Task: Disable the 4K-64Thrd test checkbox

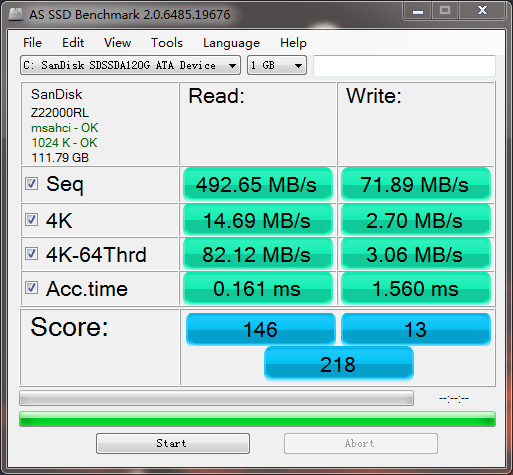Action: pyautogui.click(x=32, y=254)
